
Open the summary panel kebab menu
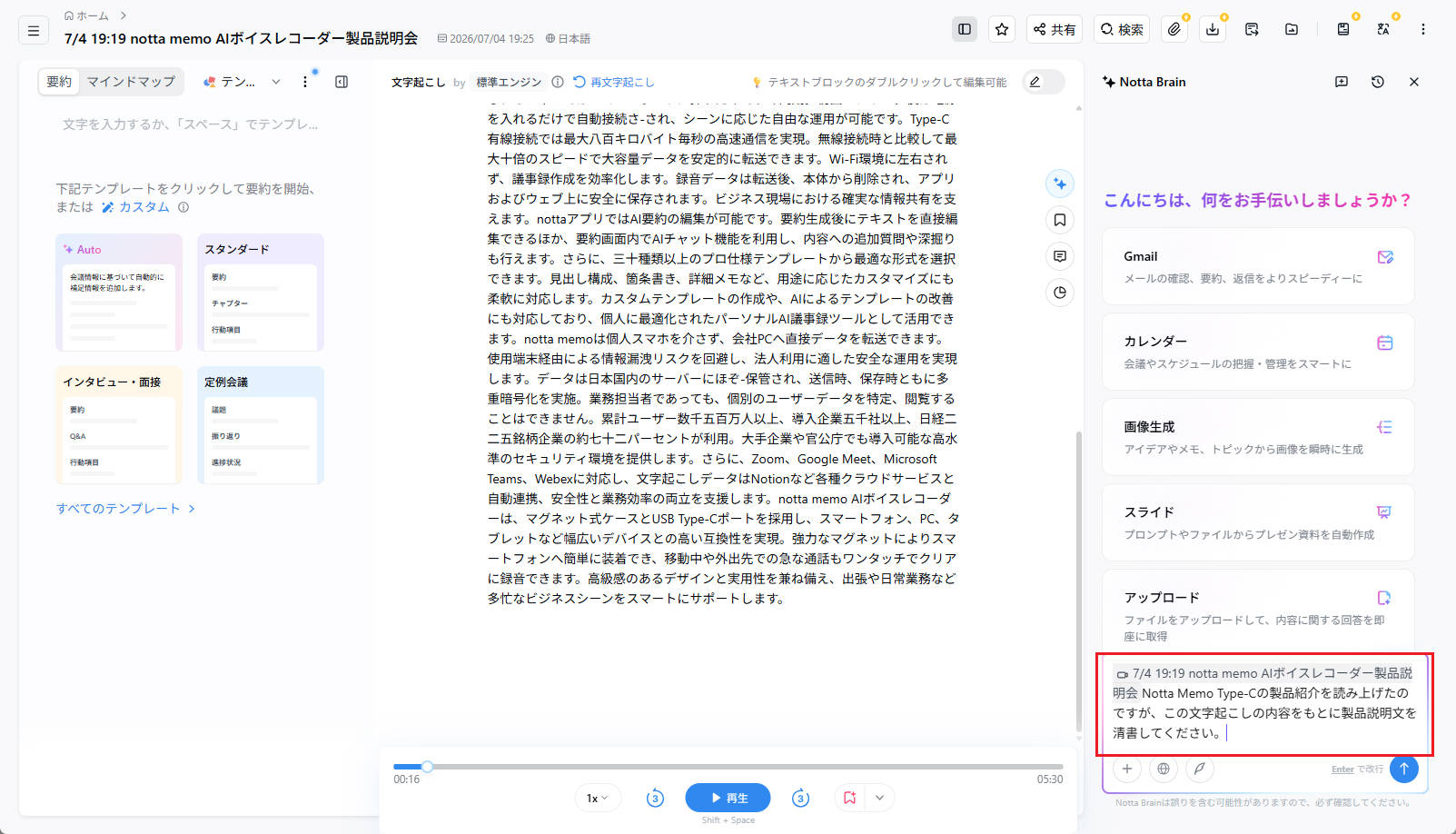(x=305, y=82)
